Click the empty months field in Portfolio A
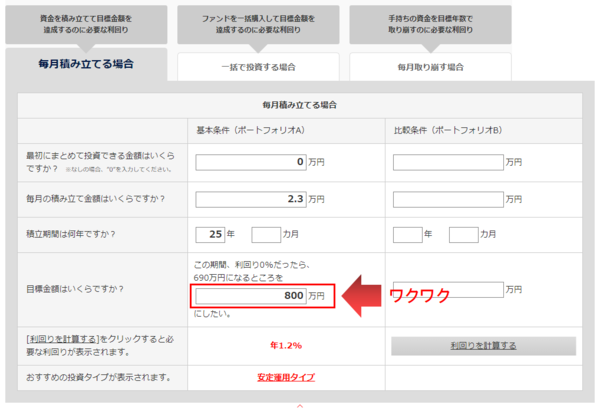 [266, 234]
